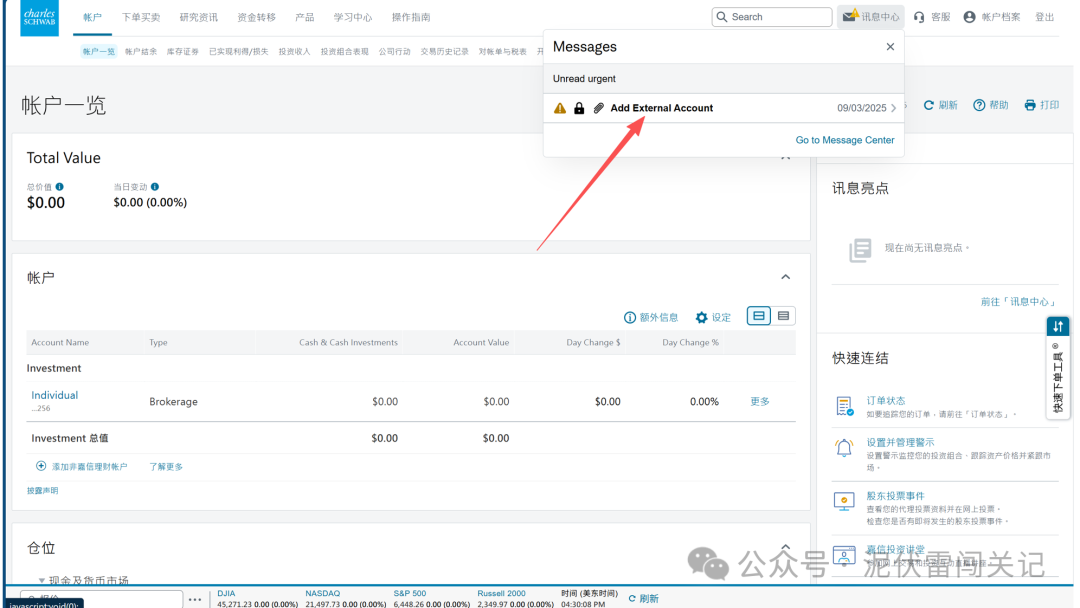Open the 设置并管理警示 link
The width and height of the screenshot is (1080, 608).
900,442
